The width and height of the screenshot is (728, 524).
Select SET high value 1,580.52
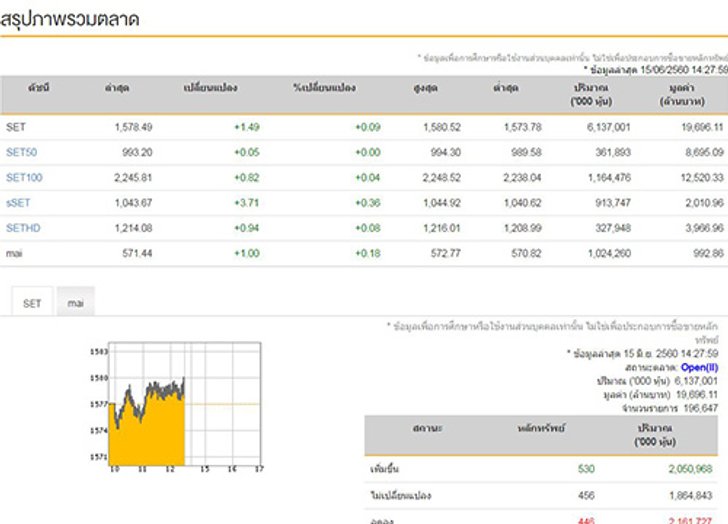pos(442,127)
